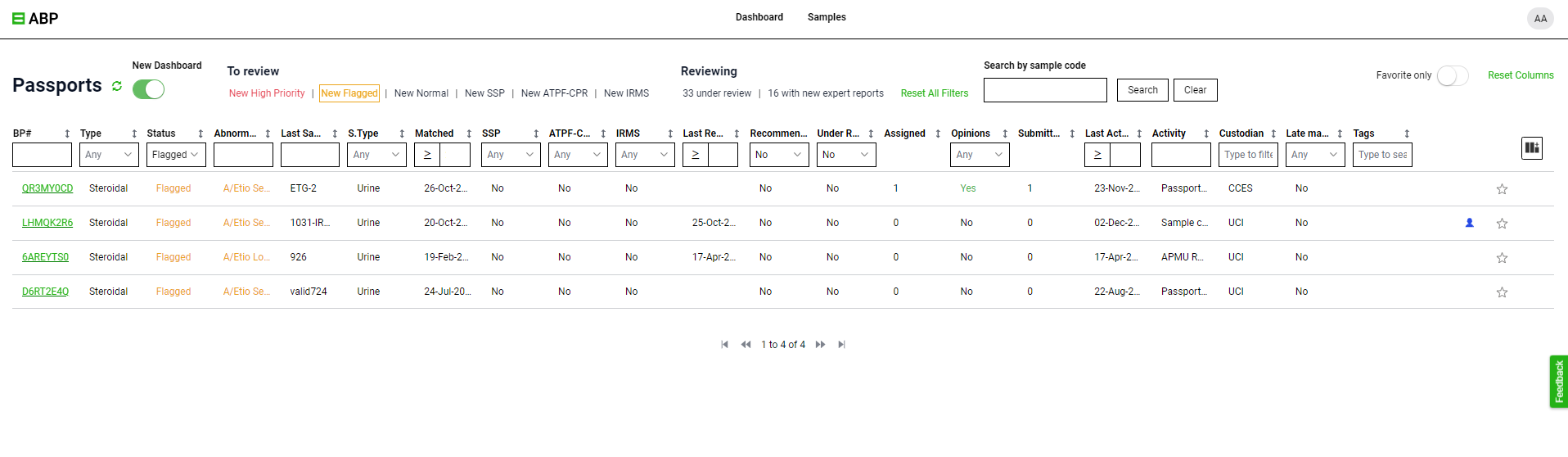Open the Samples menu item
The image size is (1568, 457).
pyautogui.click(x=827, y=17)
